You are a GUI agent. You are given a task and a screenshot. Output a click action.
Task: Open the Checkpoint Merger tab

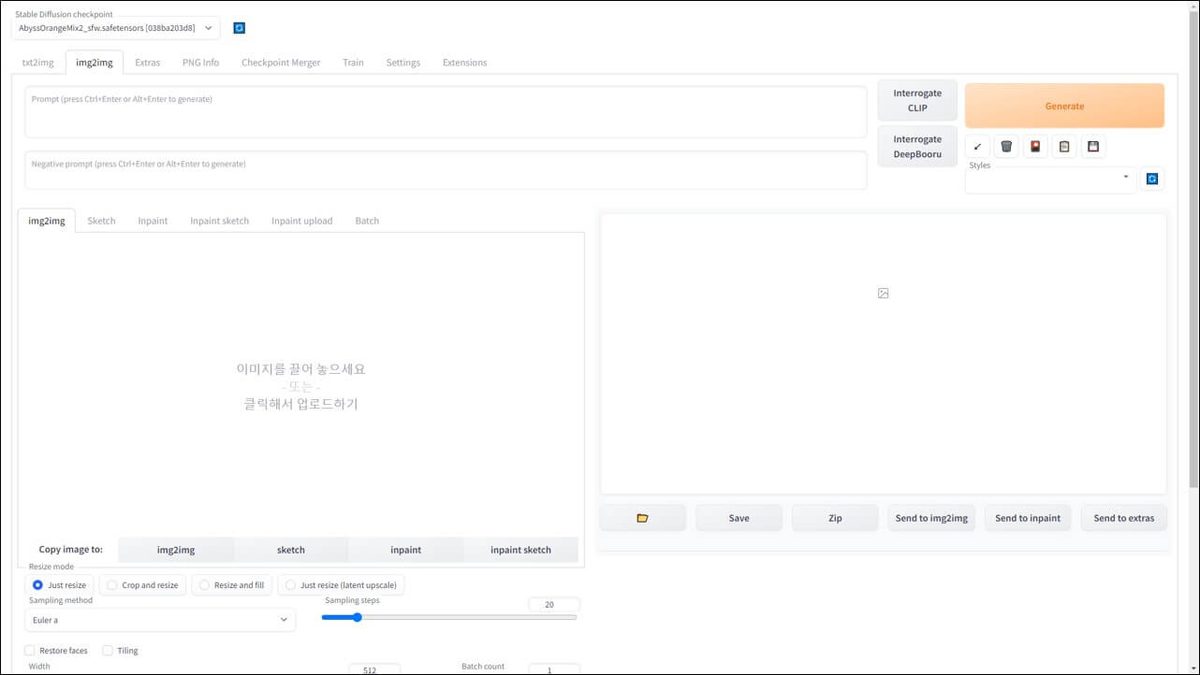281,62
